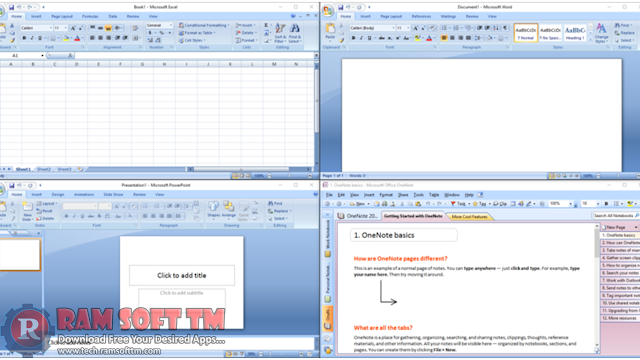Viewport: 640px width, 360px height.
Task: Open the References tab in Word
Action: pos(421,16)
